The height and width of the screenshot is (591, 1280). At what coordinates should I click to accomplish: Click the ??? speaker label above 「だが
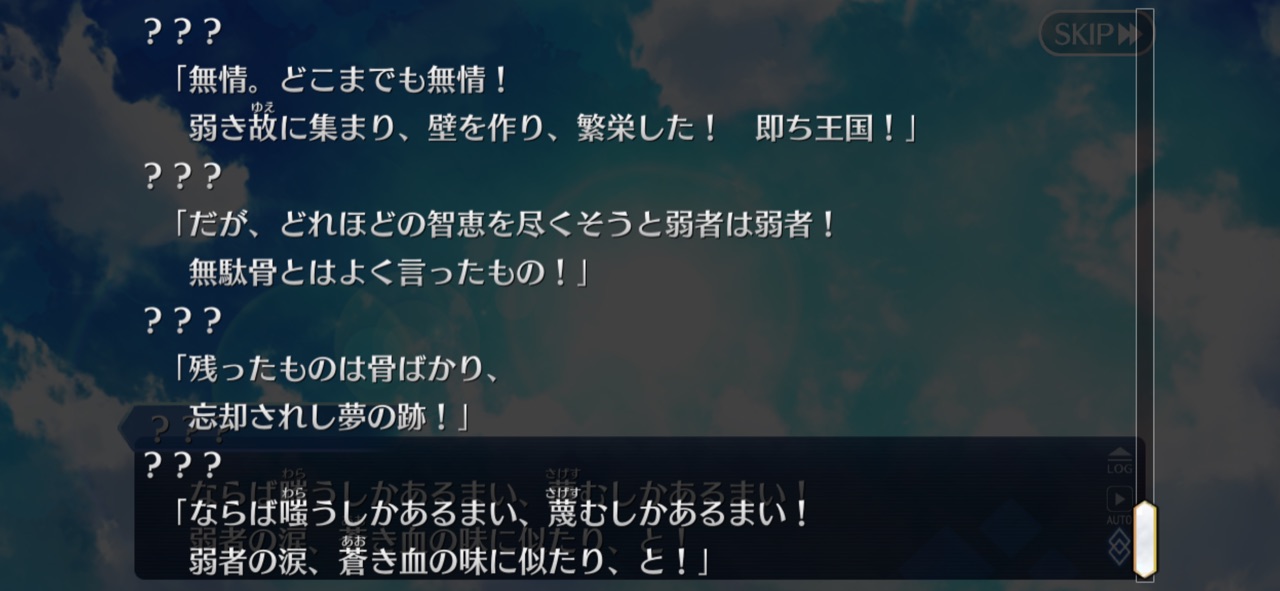182,176
